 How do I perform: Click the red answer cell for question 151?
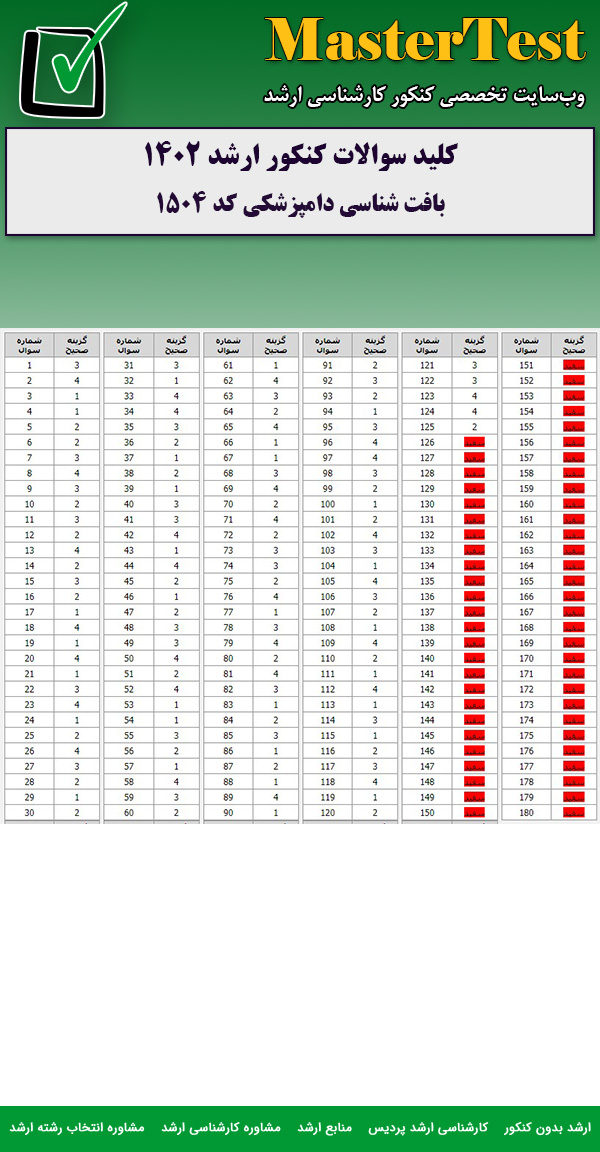click(x=573, y=366)
